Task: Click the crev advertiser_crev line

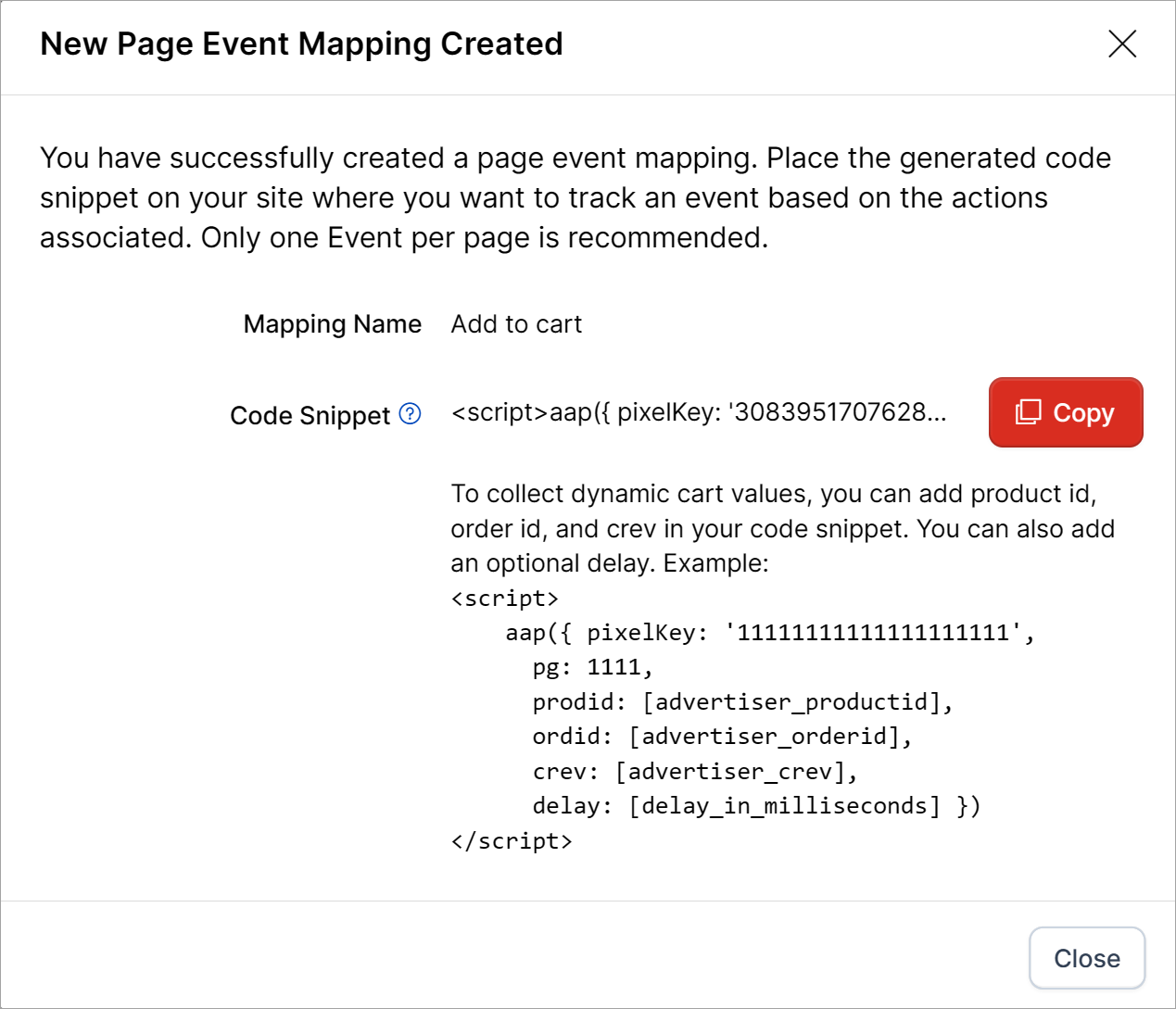Action: pos(694,772)
